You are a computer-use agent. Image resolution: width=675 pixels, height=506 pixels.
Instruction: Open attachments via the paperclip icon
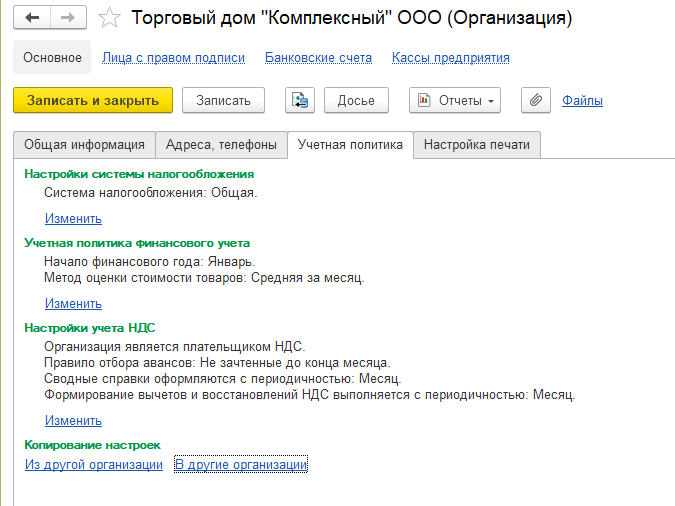tap(536, 100)
